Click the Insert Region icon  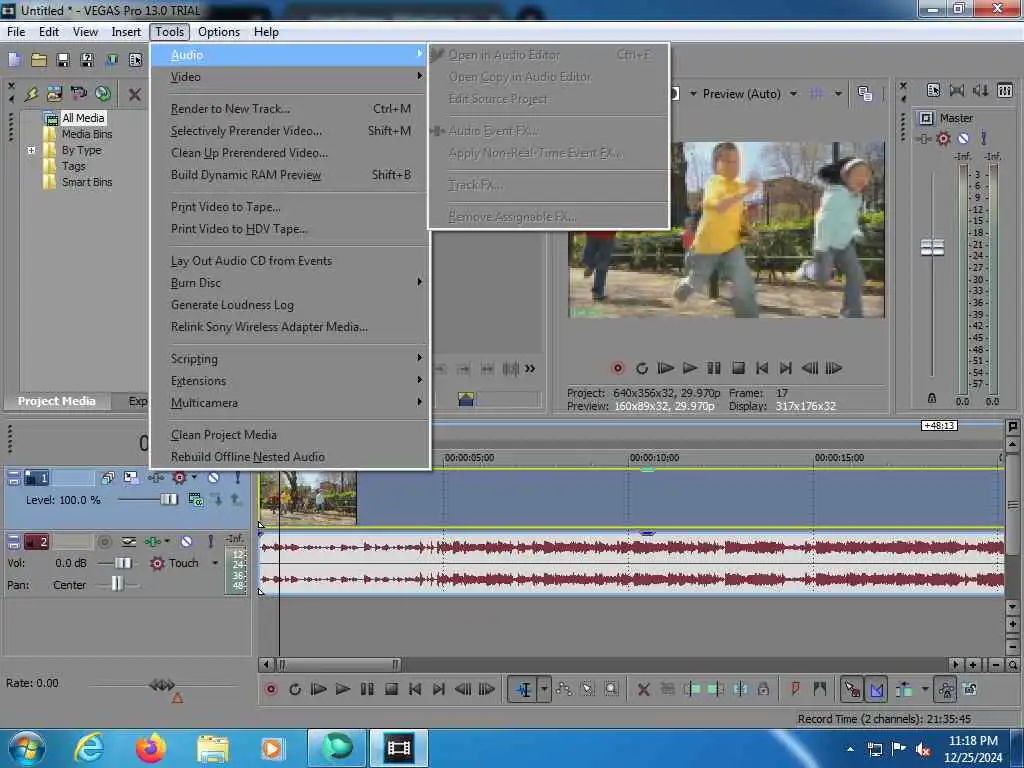click(820, 689)
